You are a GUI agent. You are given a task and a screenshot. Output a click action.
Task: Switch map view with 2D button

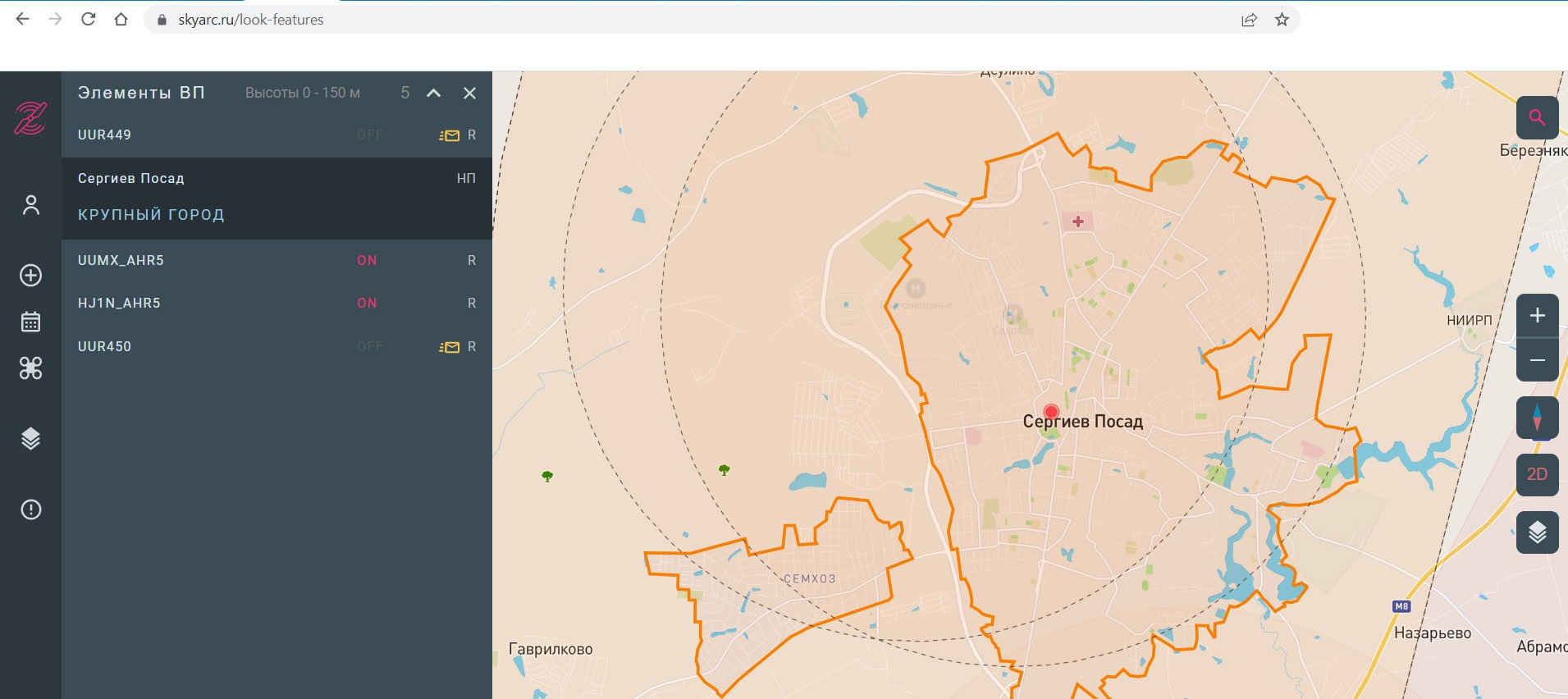(x=1537, y=474)
